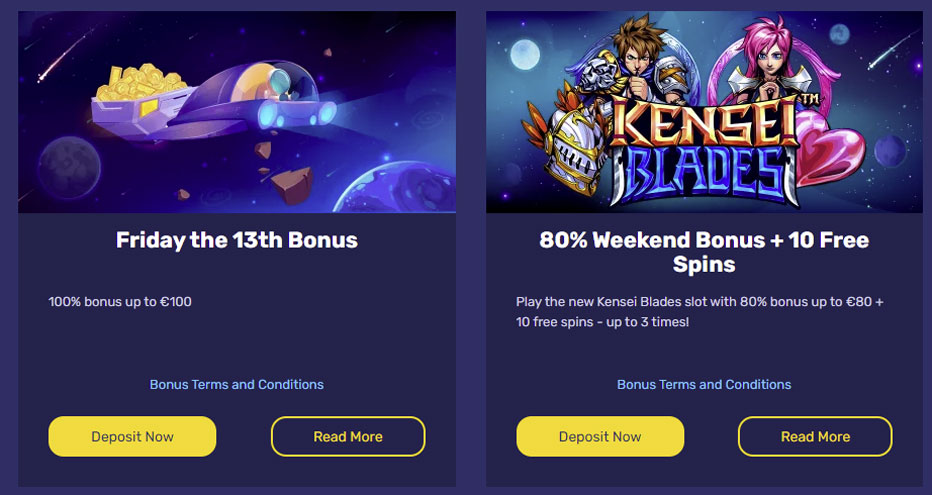Viewport: 932px width, 495px height.
Task: Open Bonus Terms and Conditions for Friday bonus
Action: pyautogui.click(x=237, y=384)
